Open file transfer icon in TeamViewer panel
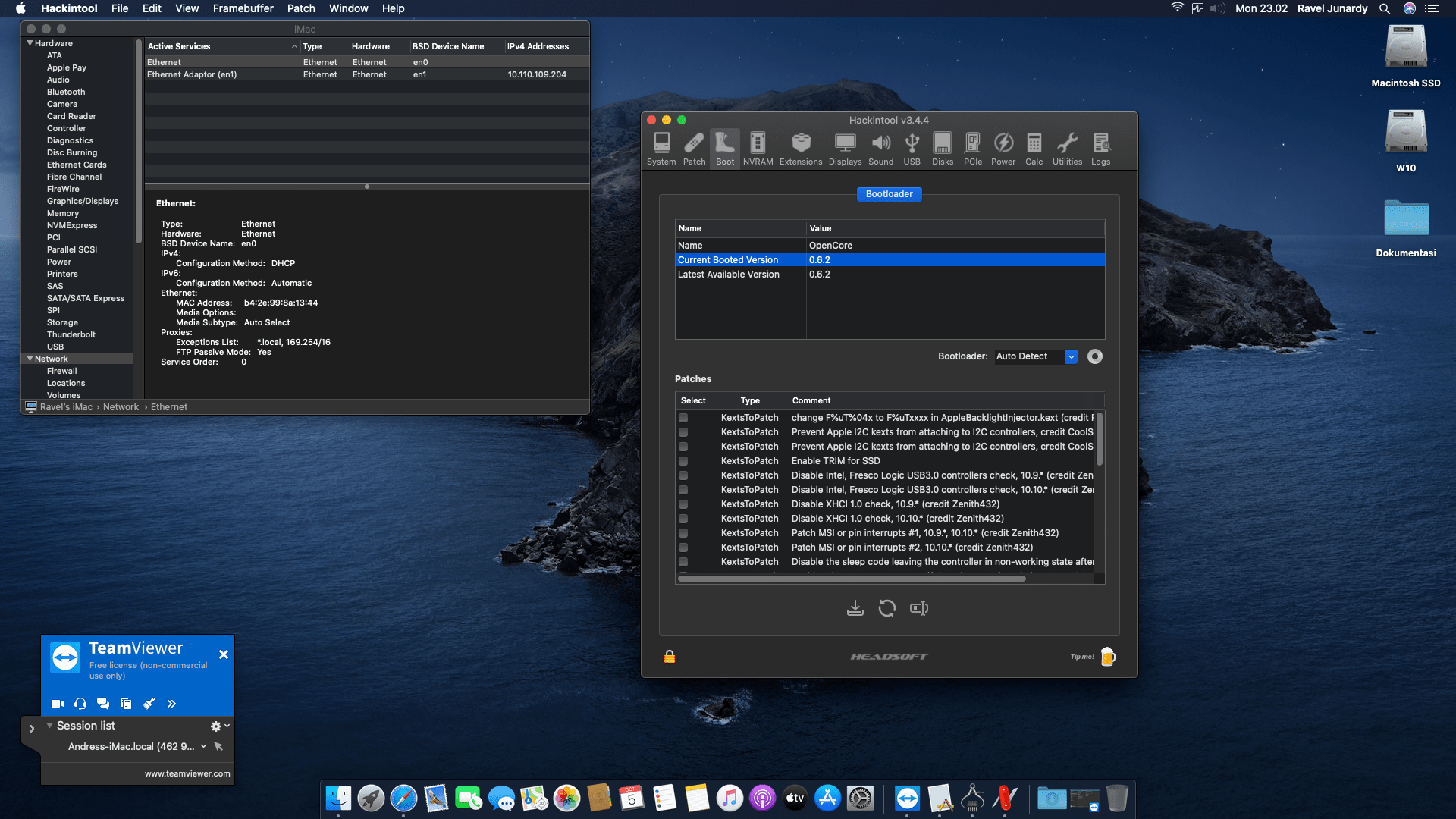The height and width of the screenshot is (819, 1456). [x=126, y=704]
